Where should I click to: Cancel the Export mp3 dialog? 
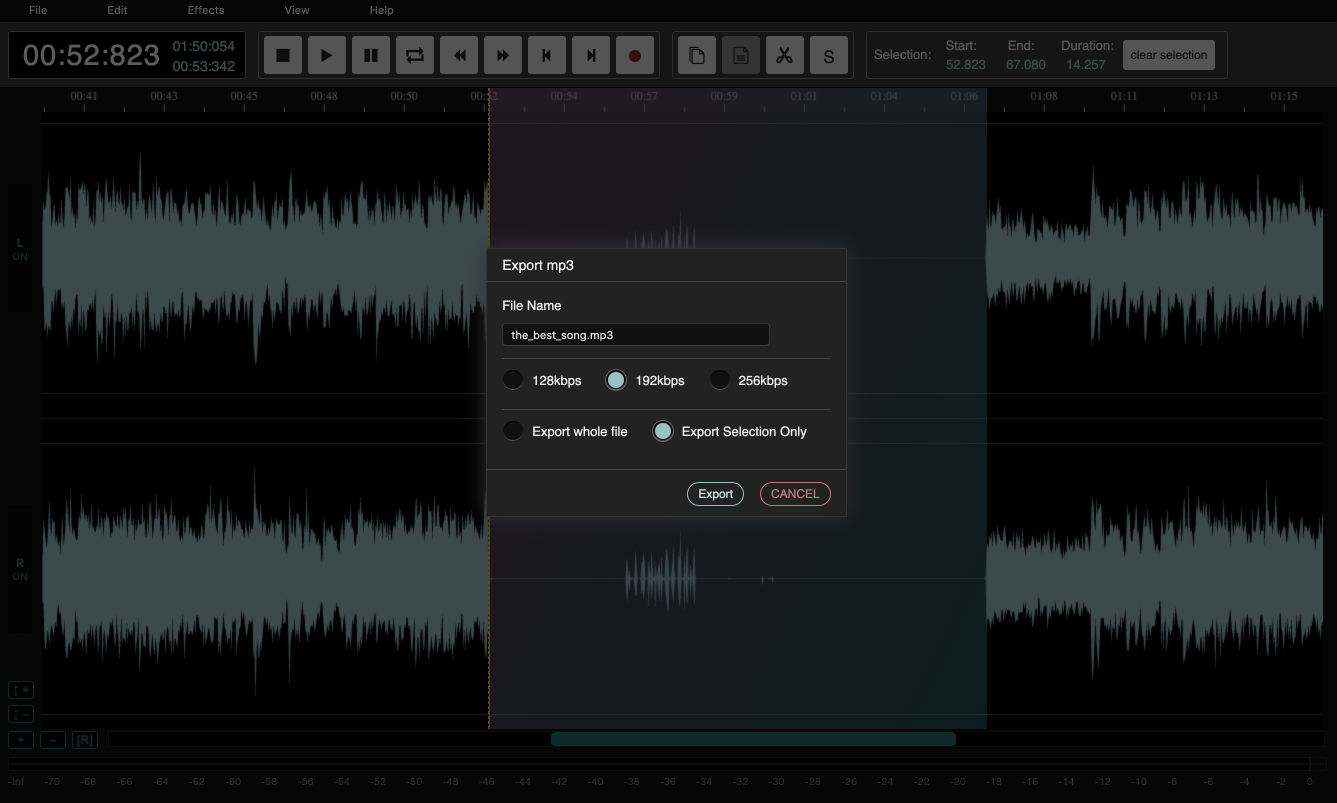pyautogui.click(x=795, y=494)
